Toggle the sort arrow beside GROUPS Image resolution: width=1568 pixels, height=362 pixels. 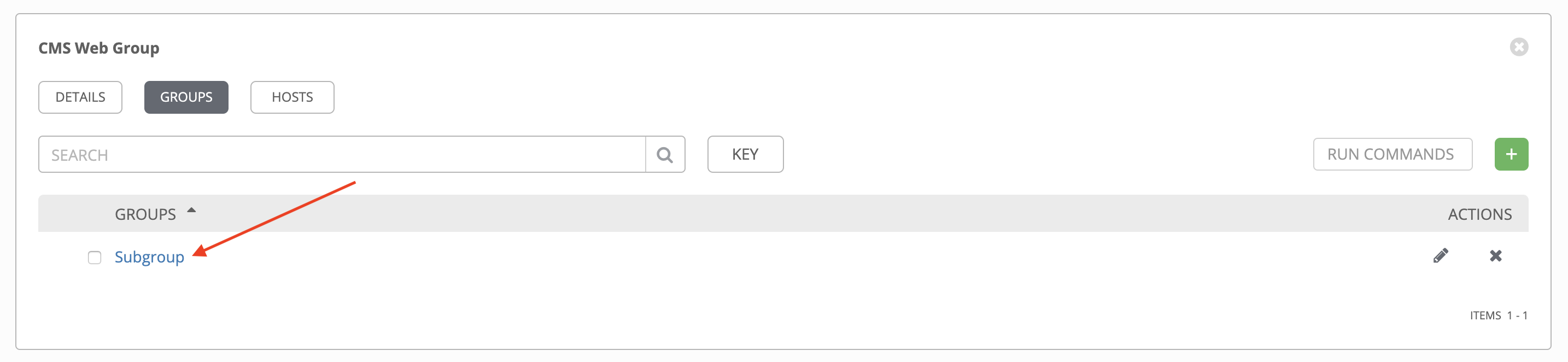(191, 210)
